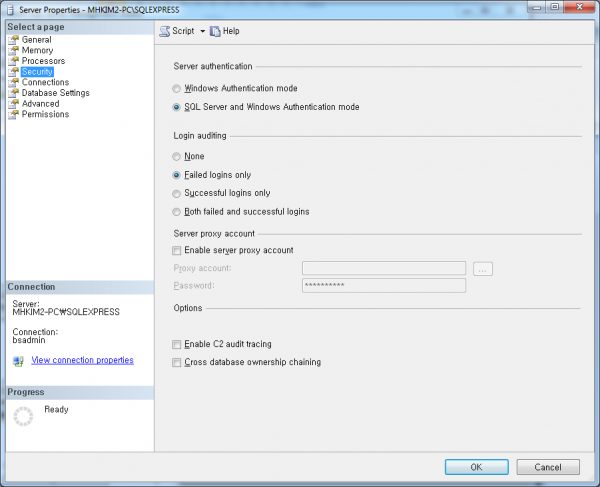The height and width of the screenshot is (487, 600).
Task: Enable server proxy account checkbox
Action: pos(177,250)
